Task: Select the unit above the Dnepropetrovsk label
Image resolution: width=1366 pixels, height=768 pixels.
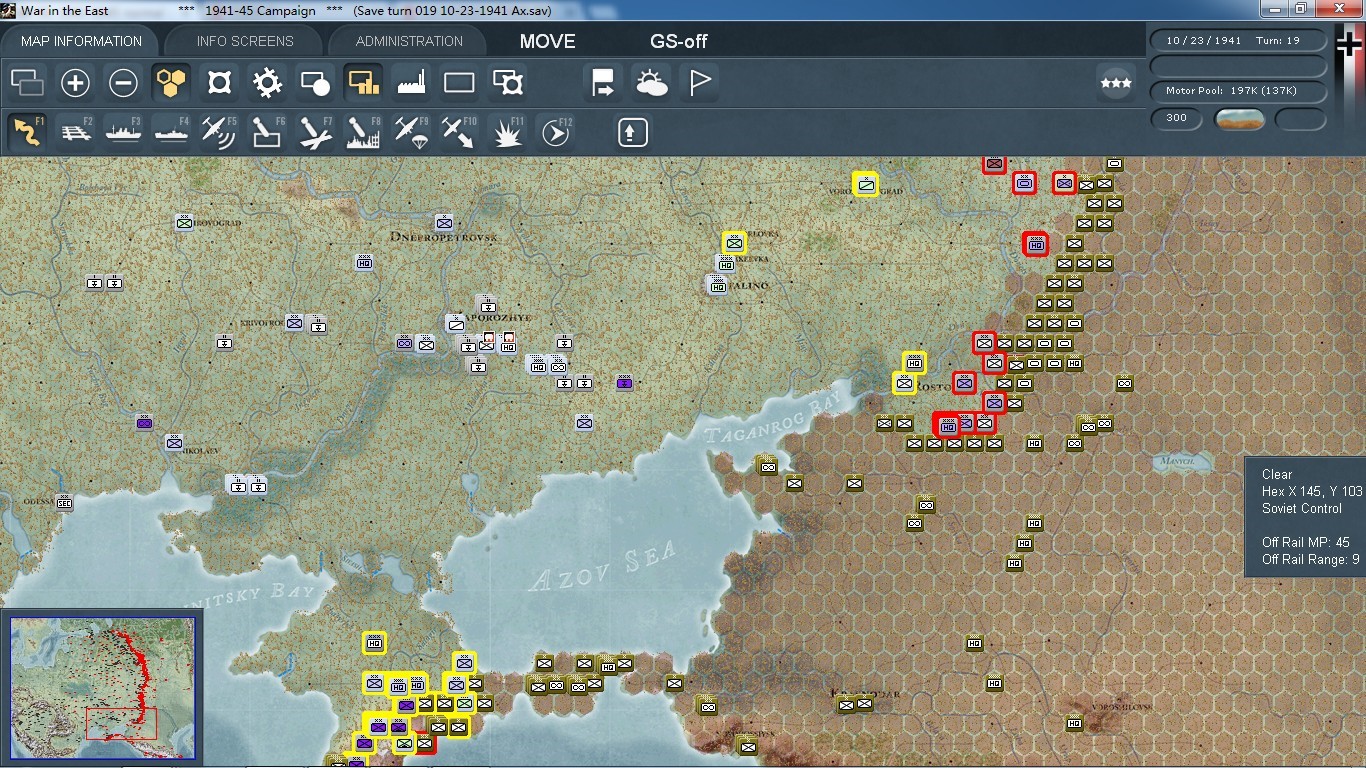Action: (445, 222)
